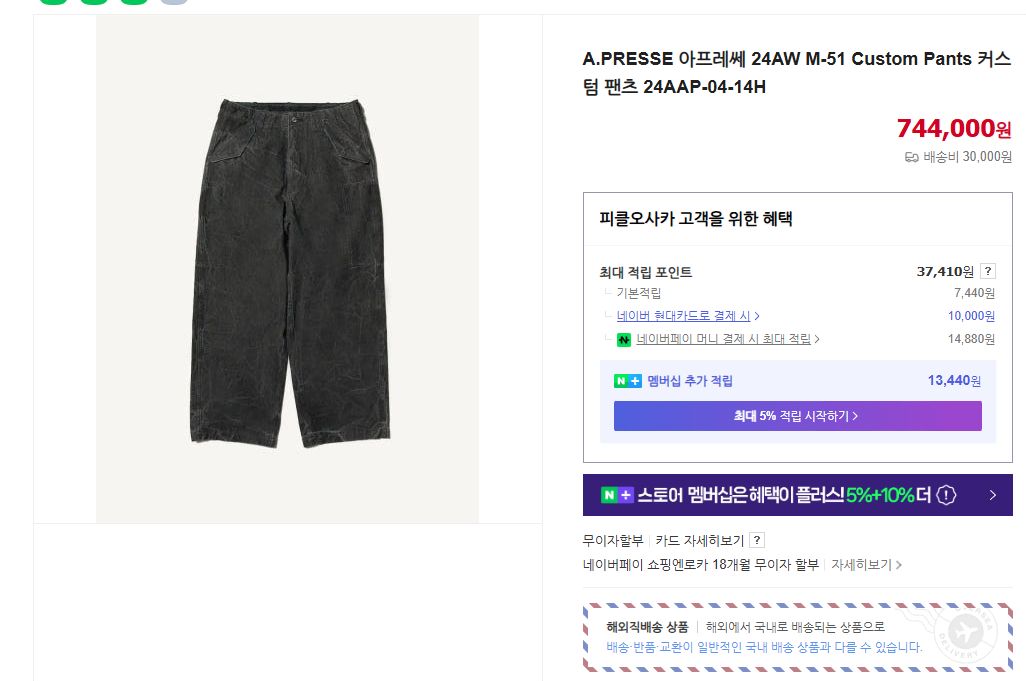Click the green Naver Pay money icon
The image size is (1026, 681).
click(624, 340)
